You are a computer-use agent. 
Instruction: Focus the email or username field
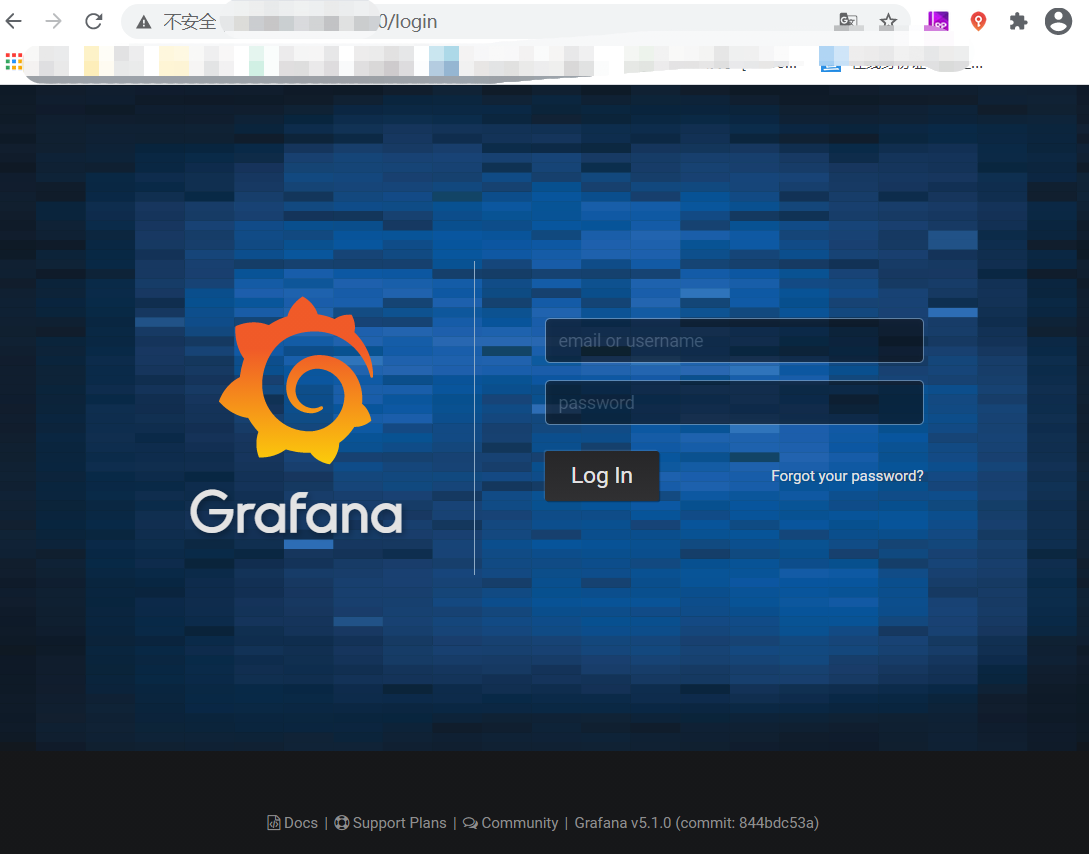[x=734, y=341]
